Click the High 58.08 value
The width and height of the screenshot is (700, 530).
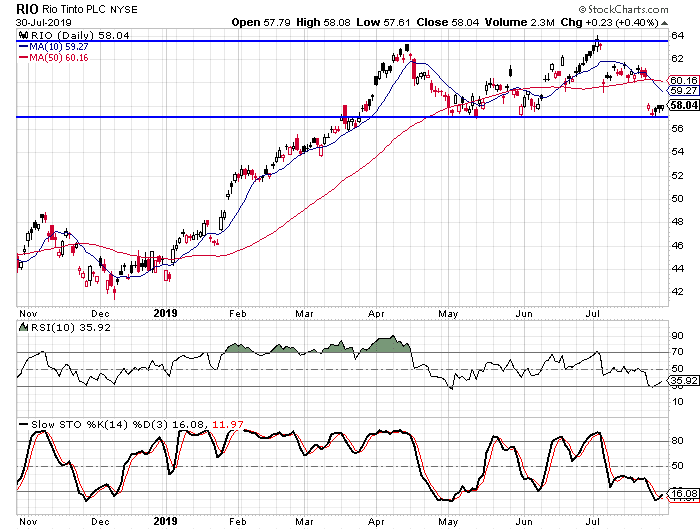click(x=323, y=22)
